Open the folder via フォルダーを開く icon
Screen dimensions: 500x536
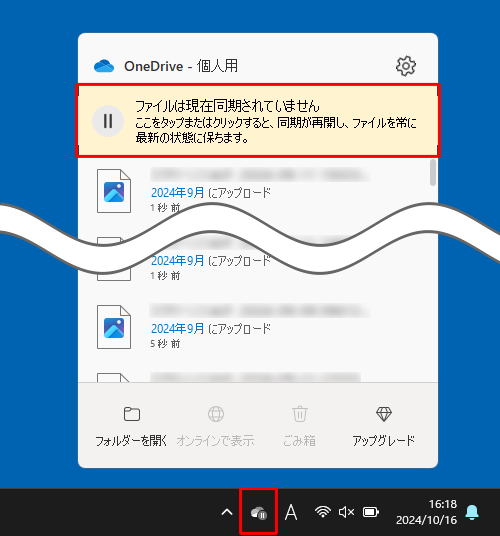point(132,414)
